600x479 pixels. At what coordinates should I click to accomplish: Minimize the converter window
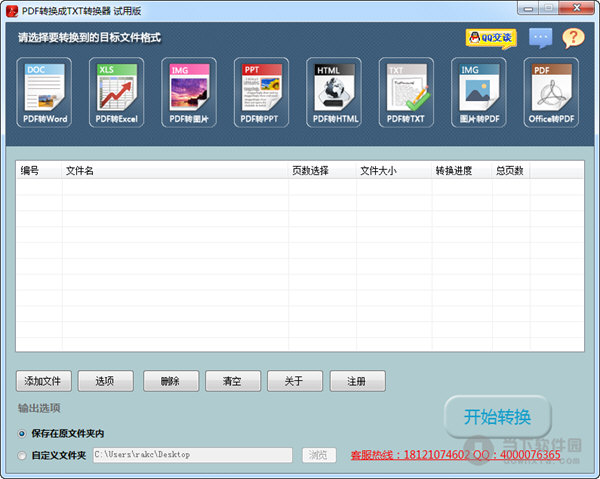coord(528,8)
